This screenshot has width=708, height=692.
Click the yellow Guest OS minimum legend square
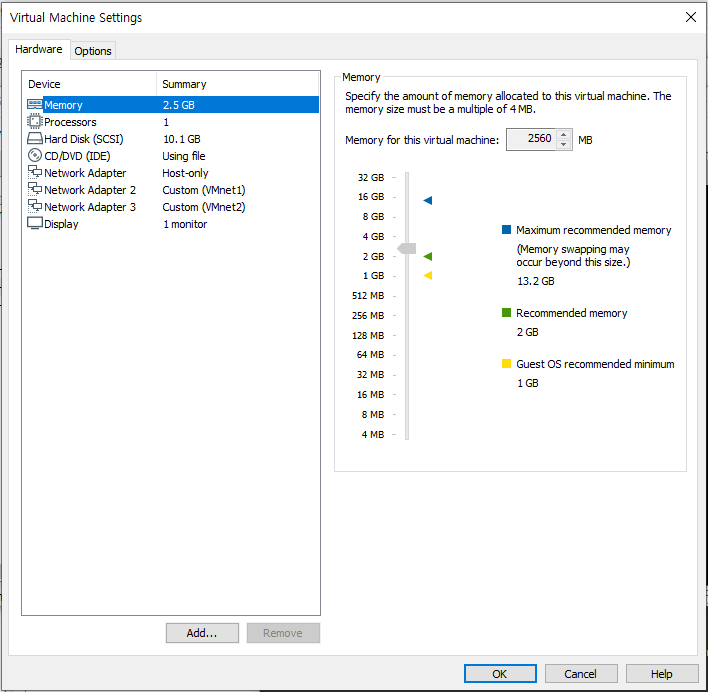(506, 364)
